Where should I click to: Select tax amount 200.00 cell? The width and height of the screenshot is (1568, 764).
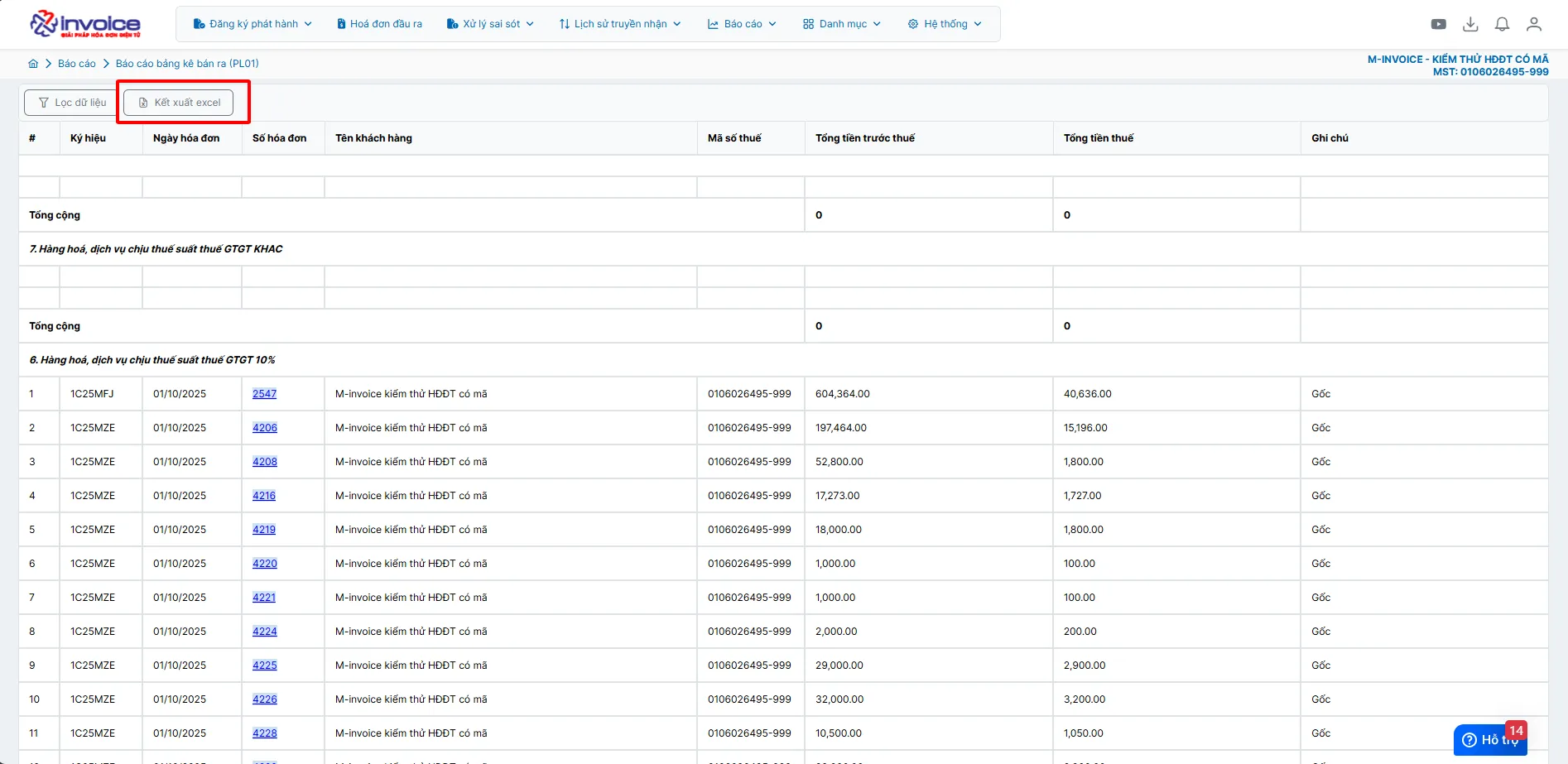click(x=1176, y=632)
